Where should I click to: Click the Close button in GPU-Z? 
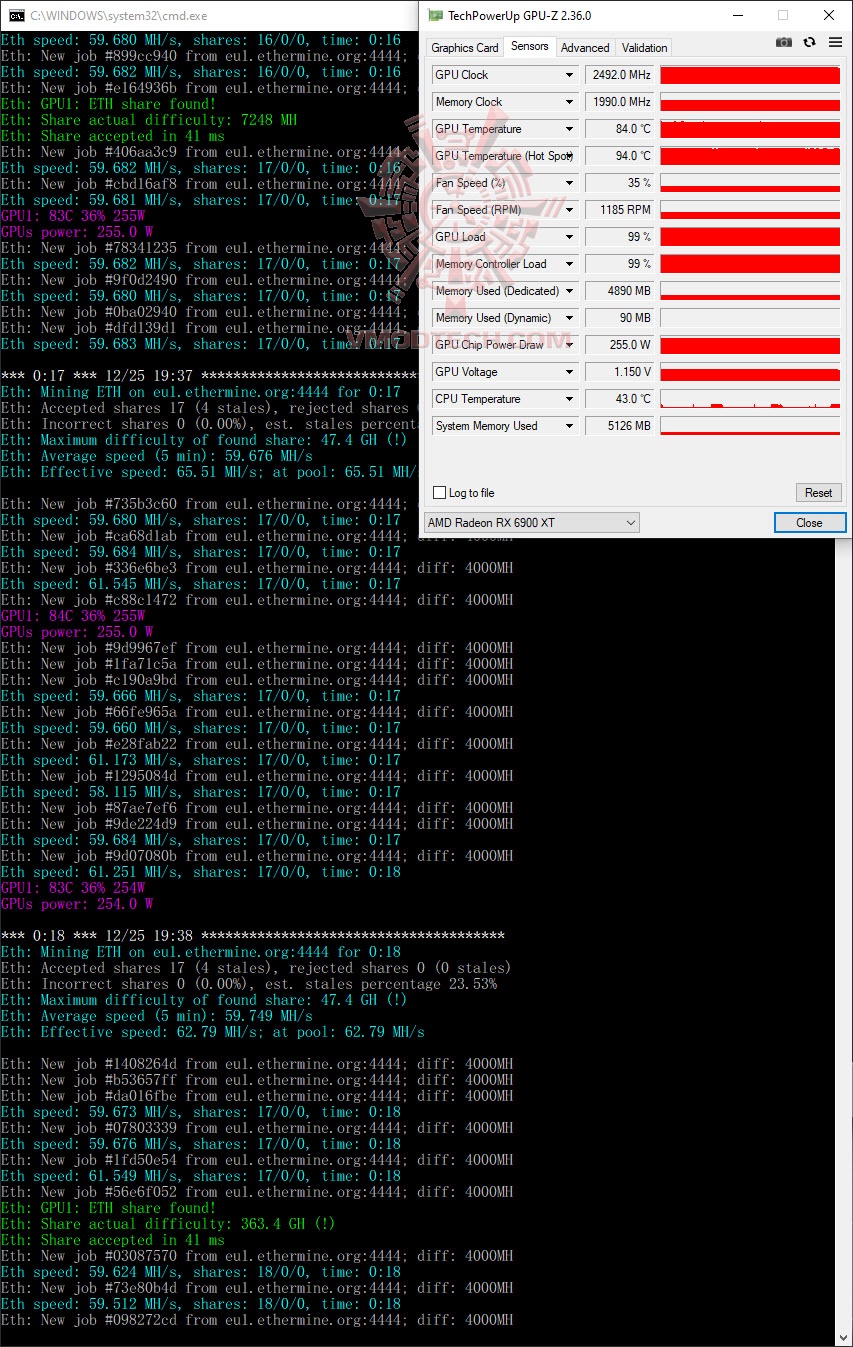tap(809, 523)
